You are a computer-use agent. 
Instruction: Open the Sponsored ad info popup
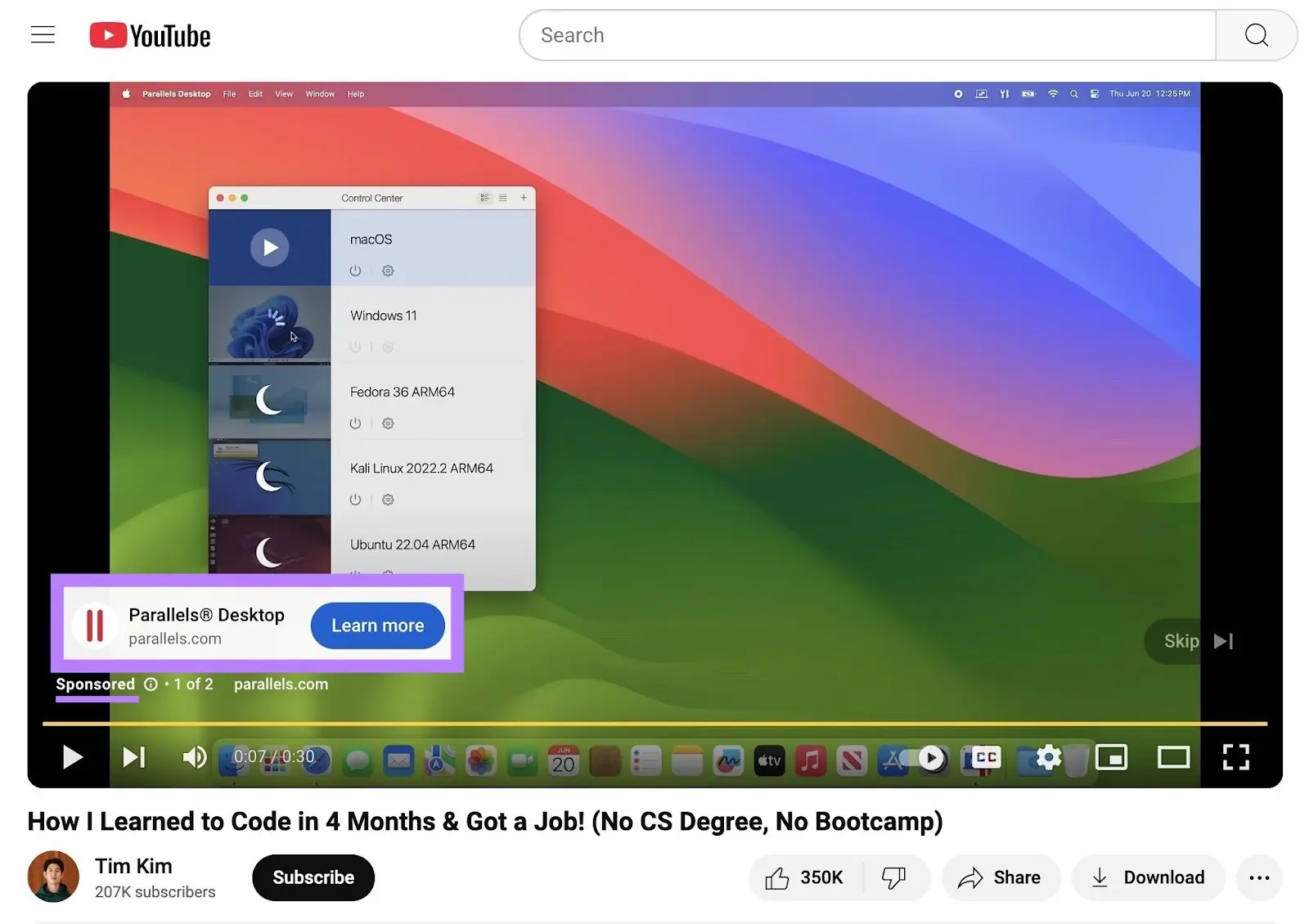(151, 684)
